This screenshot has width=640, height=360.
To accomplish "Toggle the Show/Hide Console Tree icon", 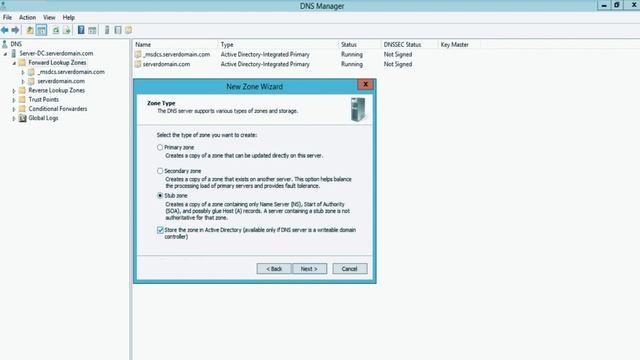I will pyautogui.click(x=41, y=30).
